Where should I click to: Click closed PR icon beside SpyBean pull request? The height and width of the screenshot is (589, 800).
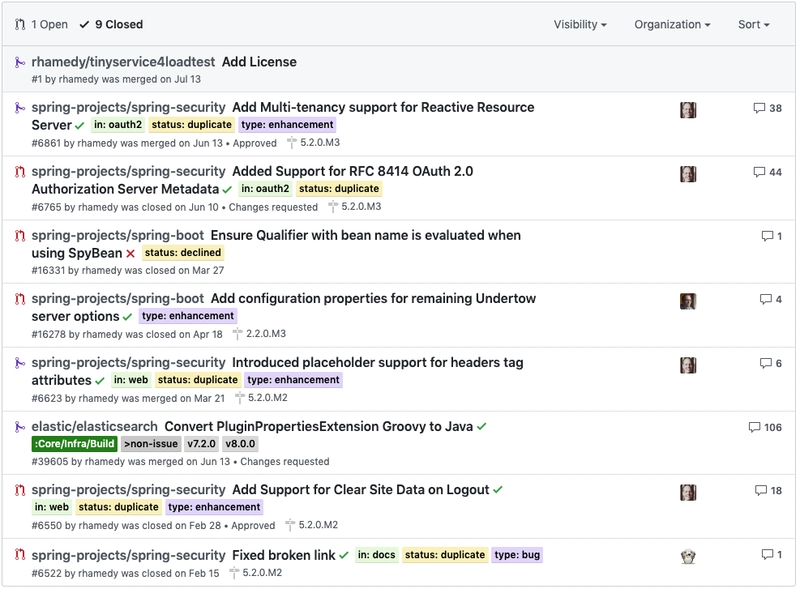[20, 236]
